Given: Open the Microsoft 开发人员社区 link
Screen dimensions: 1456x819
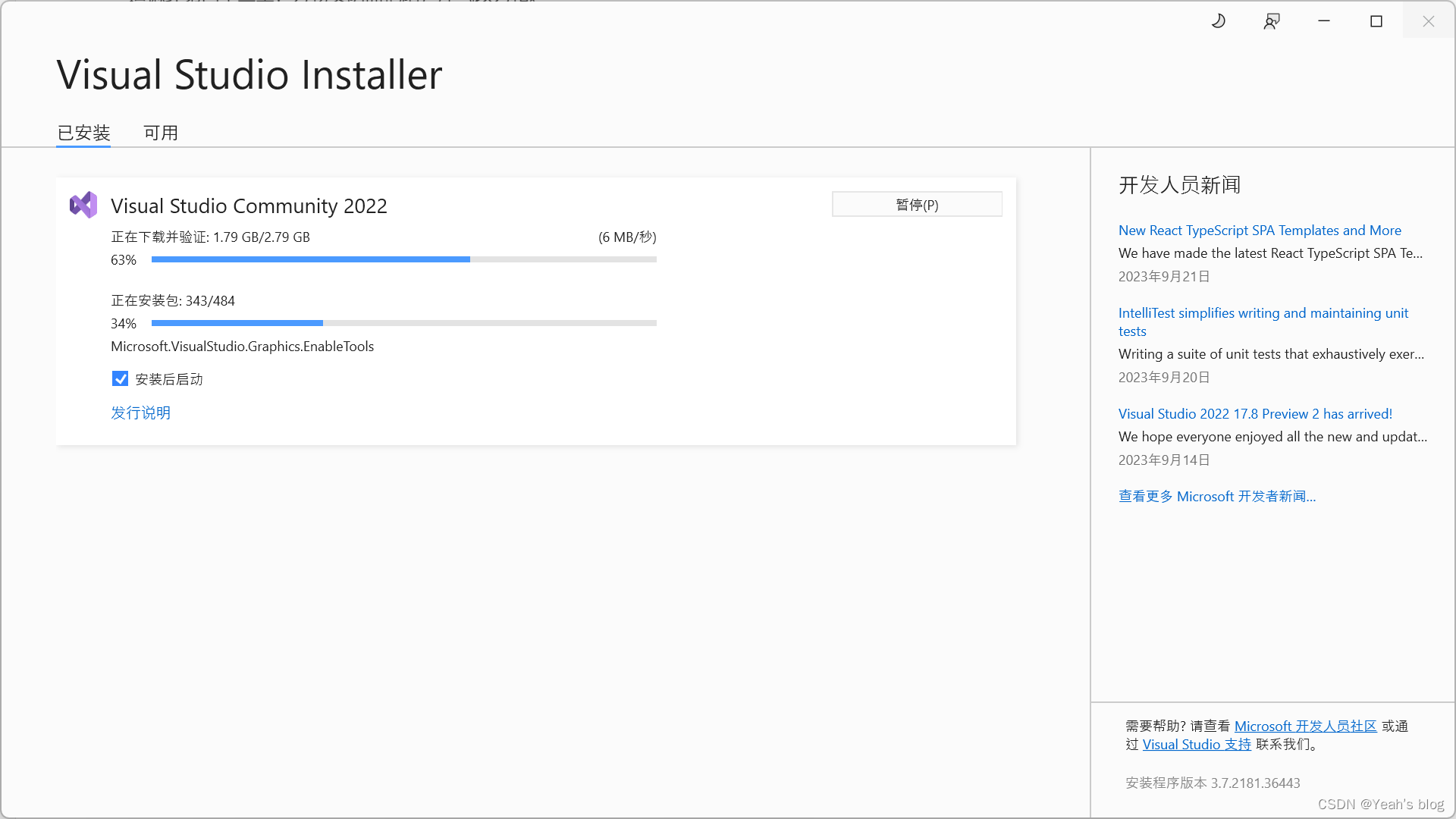Looking at the screenshot, I should click(1305, 726).
